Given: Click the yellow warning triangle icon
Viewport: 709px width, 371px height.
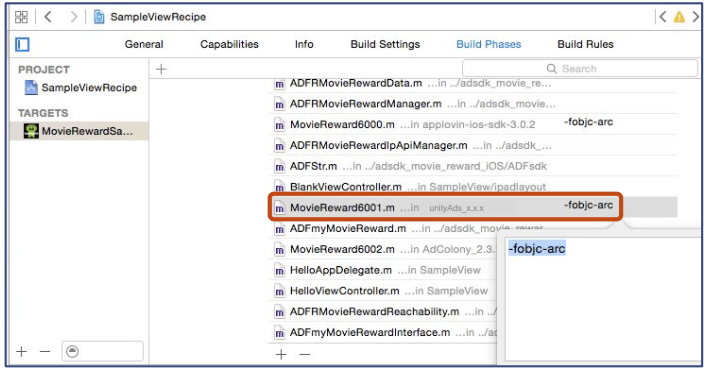Looking at the screenshot, I should point(679,17).
